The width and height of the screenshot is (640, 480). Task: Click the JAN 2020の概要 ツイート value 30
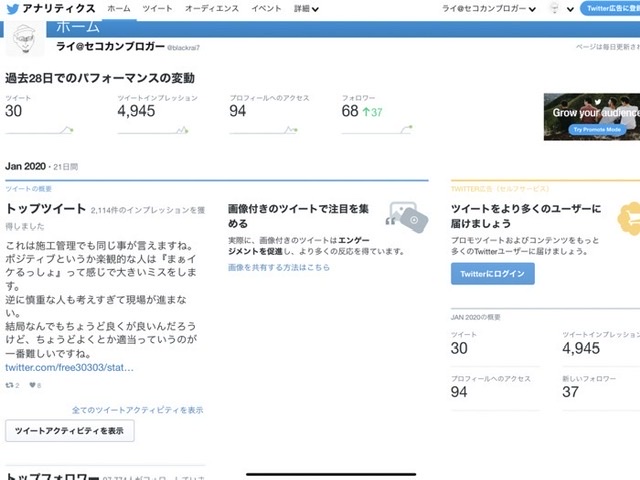coord(459,348)
